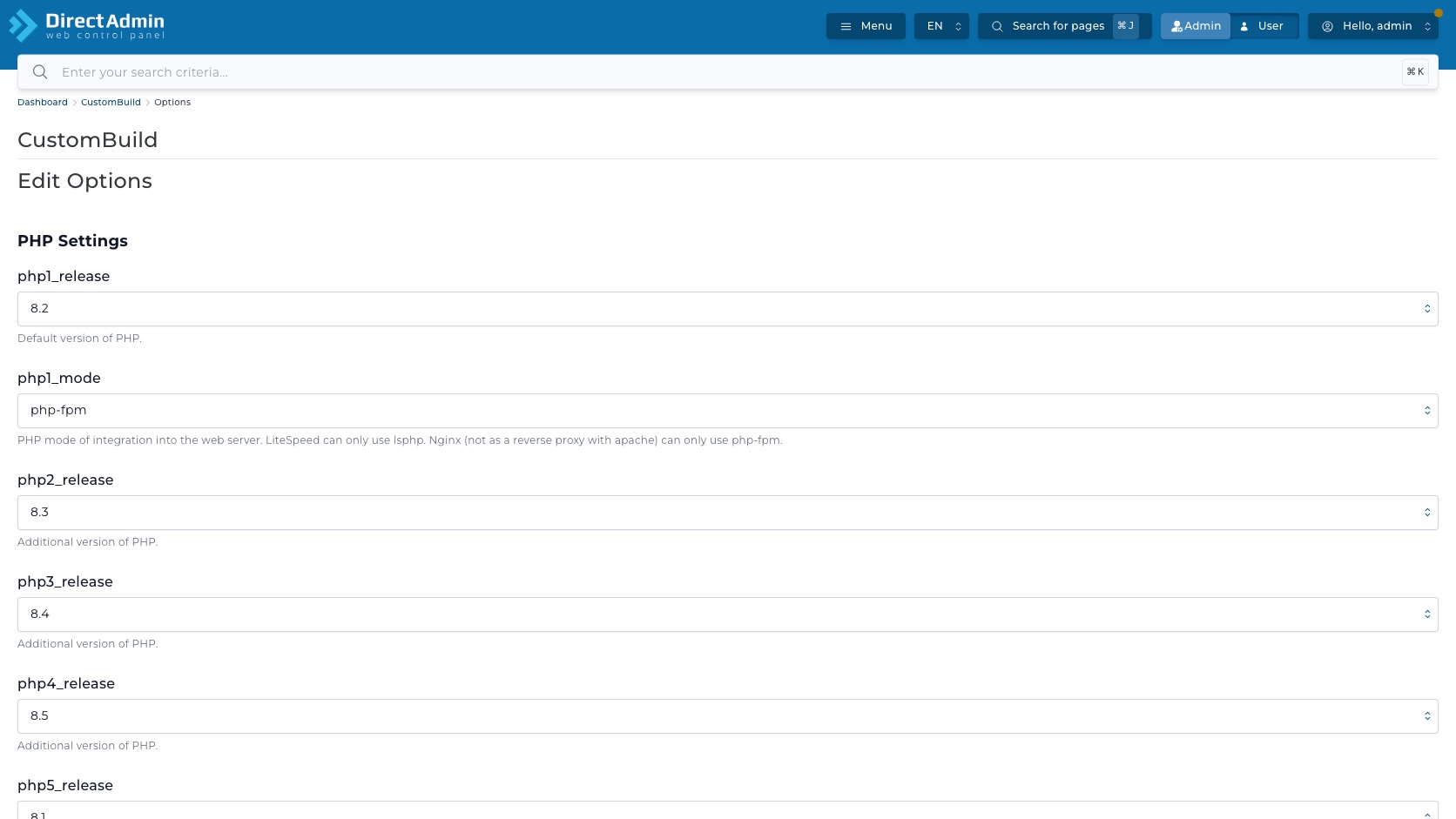Click the PHP Settings heading

(x=72, y=241)
